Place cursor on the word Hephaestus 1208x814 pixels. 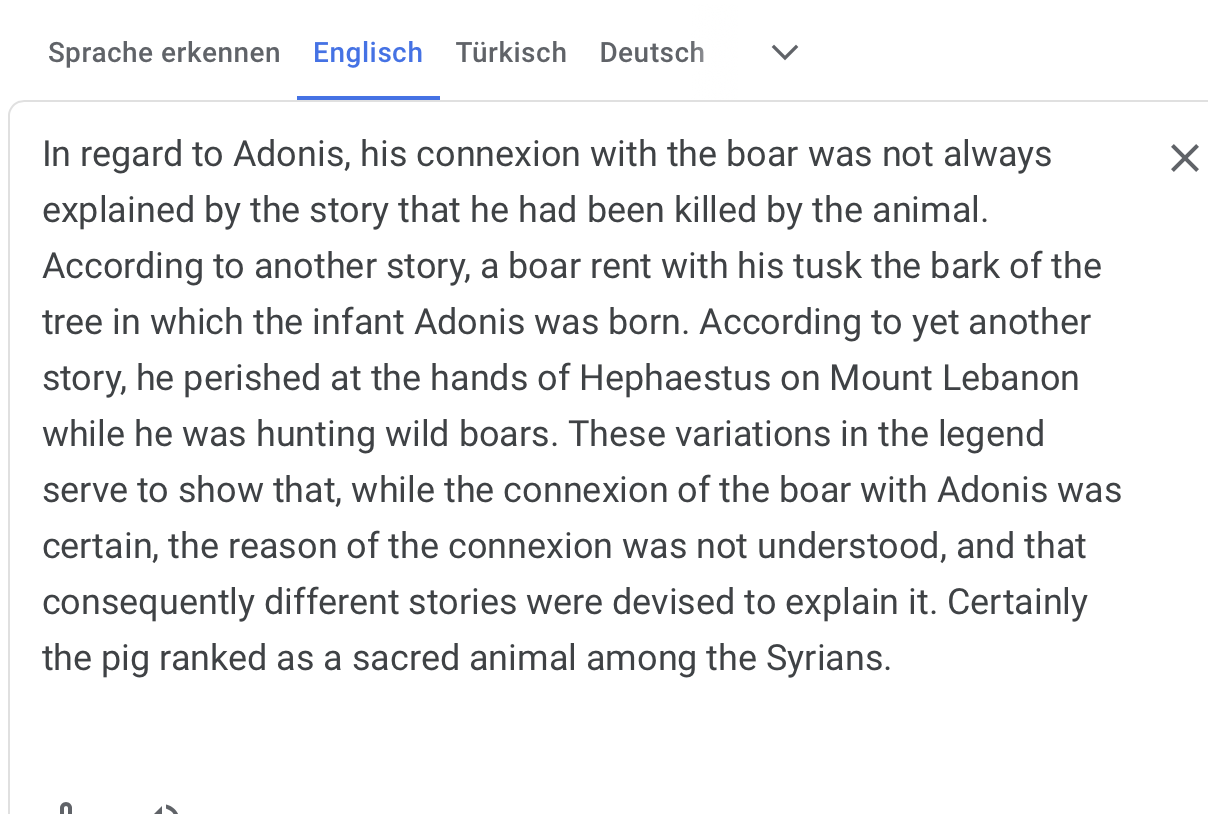click(x=675, y=378)
